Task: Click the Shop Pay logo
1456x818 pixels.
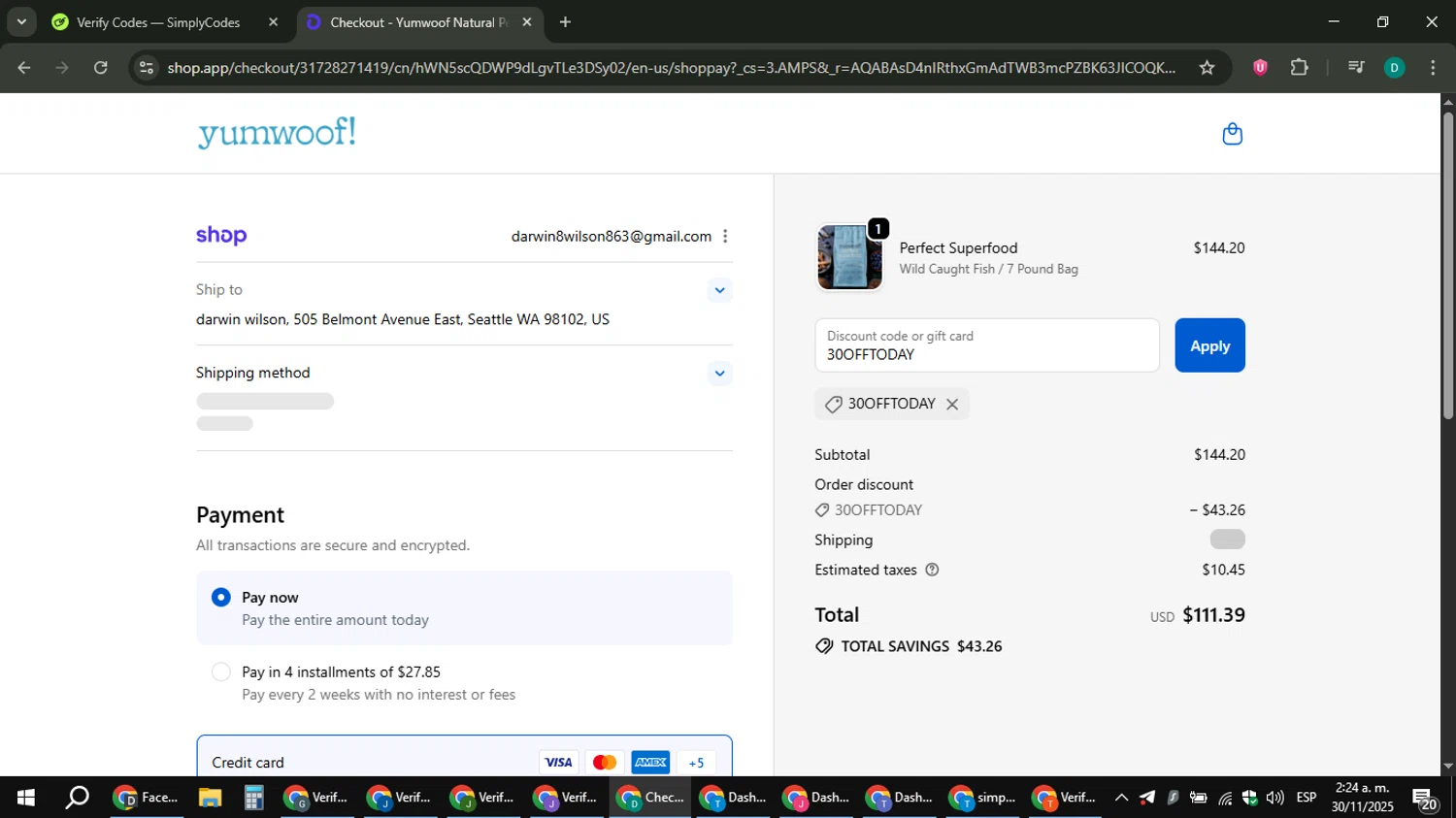Action: [x=221, y=236]
